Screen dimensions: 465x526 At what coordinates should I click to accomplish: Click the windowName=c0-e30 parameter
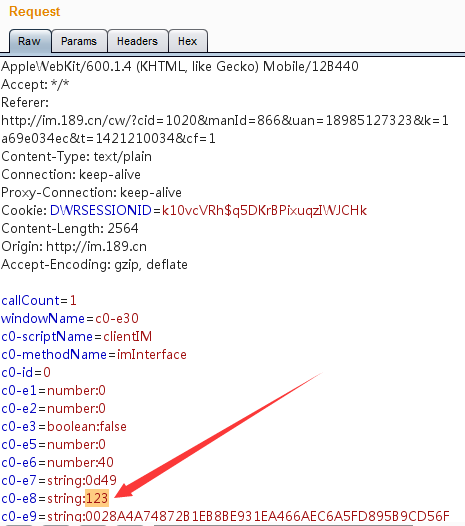[x=70, y=318]
